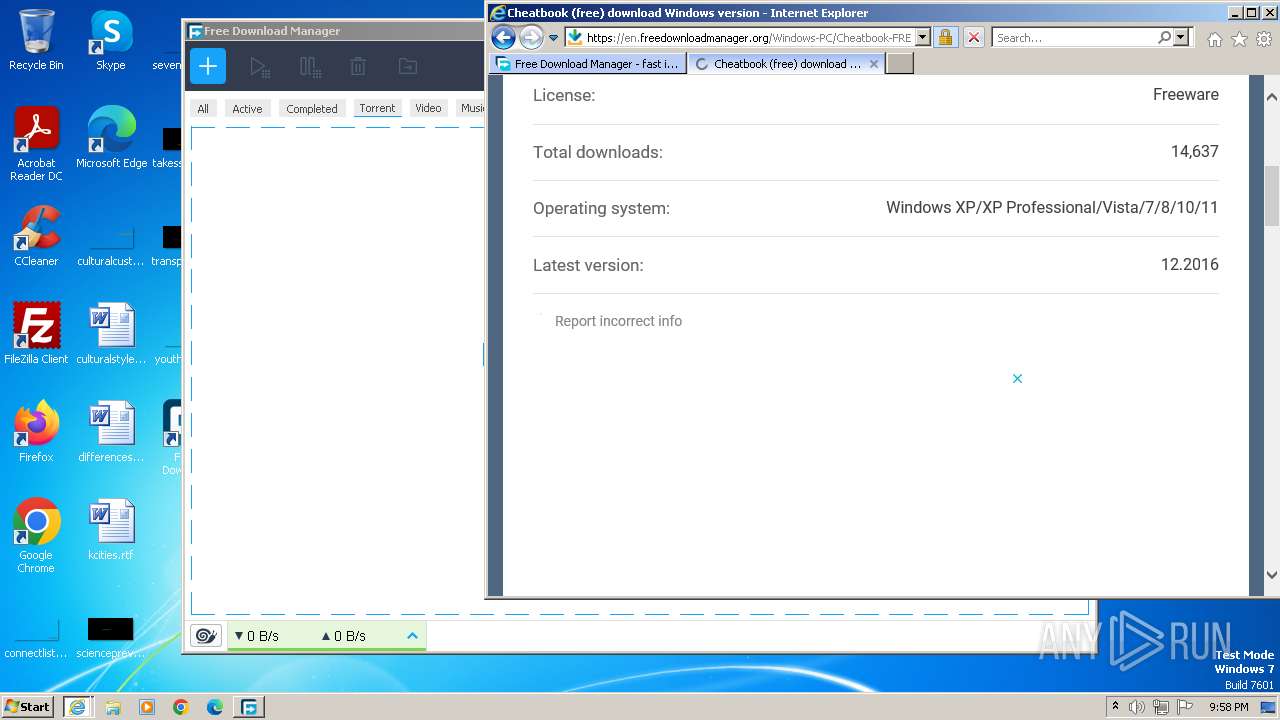
Task: Open the search provider dropdown arrow
Action: 1181,38
